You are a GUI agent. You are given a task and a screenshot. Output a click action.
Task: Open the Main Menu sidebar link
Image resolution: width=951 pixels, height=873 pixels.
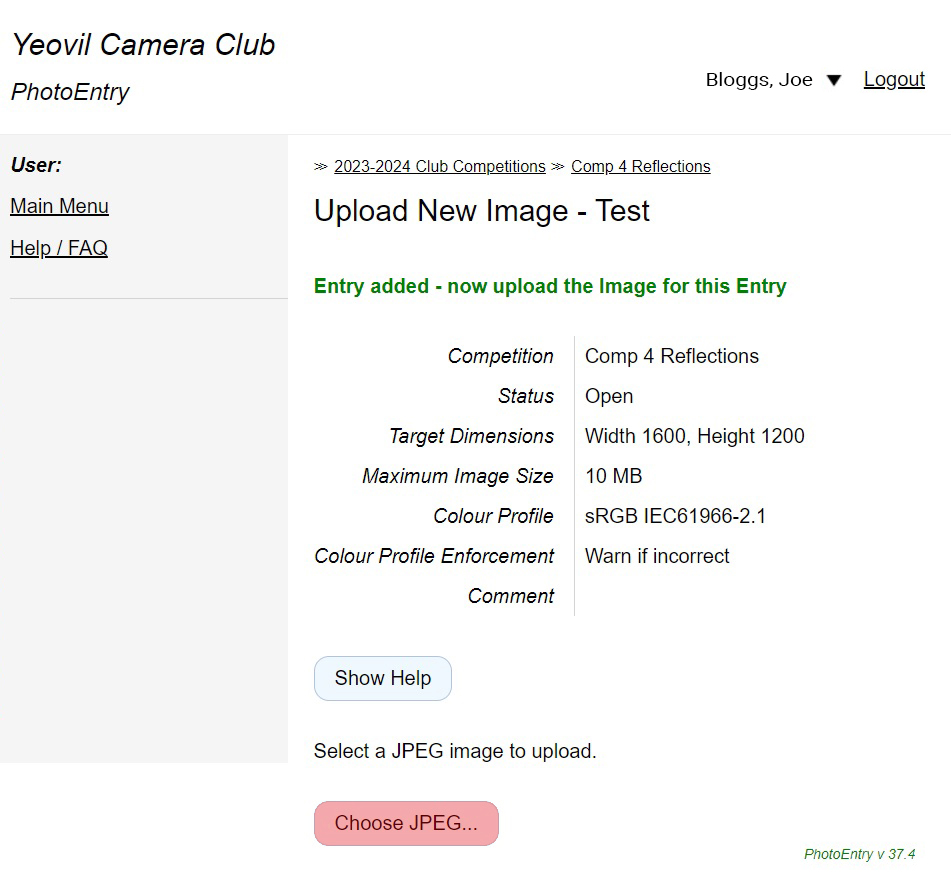pyautogui.click(x=59, y=206)
